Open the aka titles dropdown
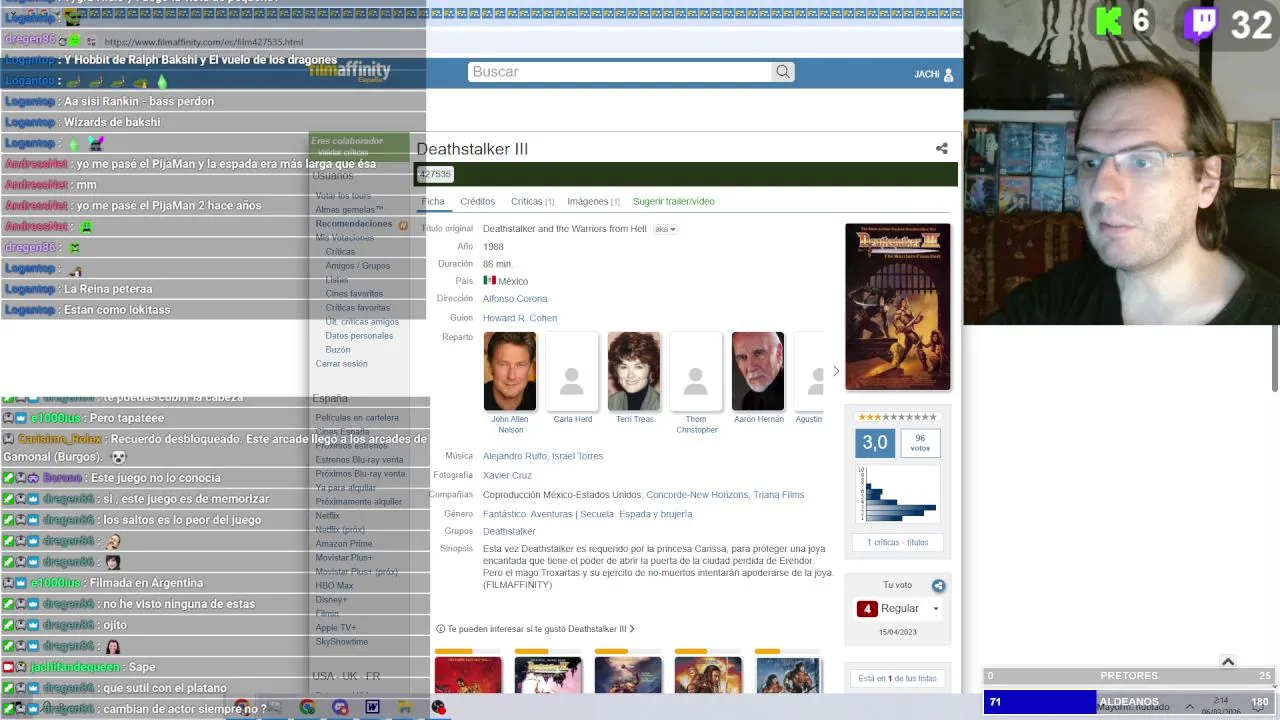 (x=665, y=229)
